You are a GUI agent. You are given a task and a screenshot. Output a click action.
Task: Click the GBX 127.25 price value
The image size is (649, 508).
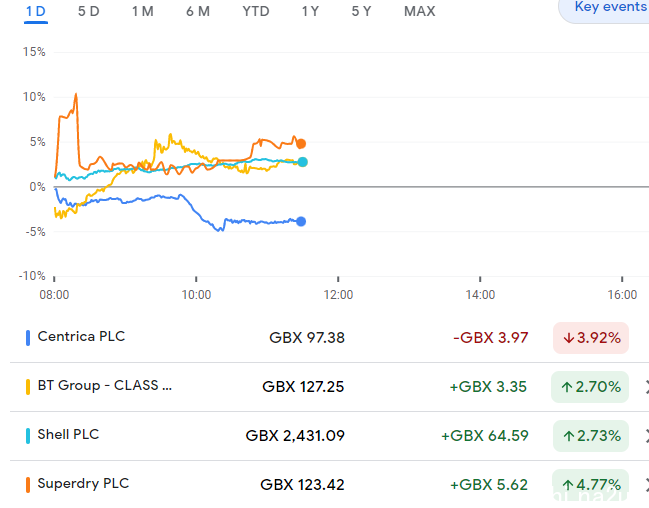click(x=303, y=387)
